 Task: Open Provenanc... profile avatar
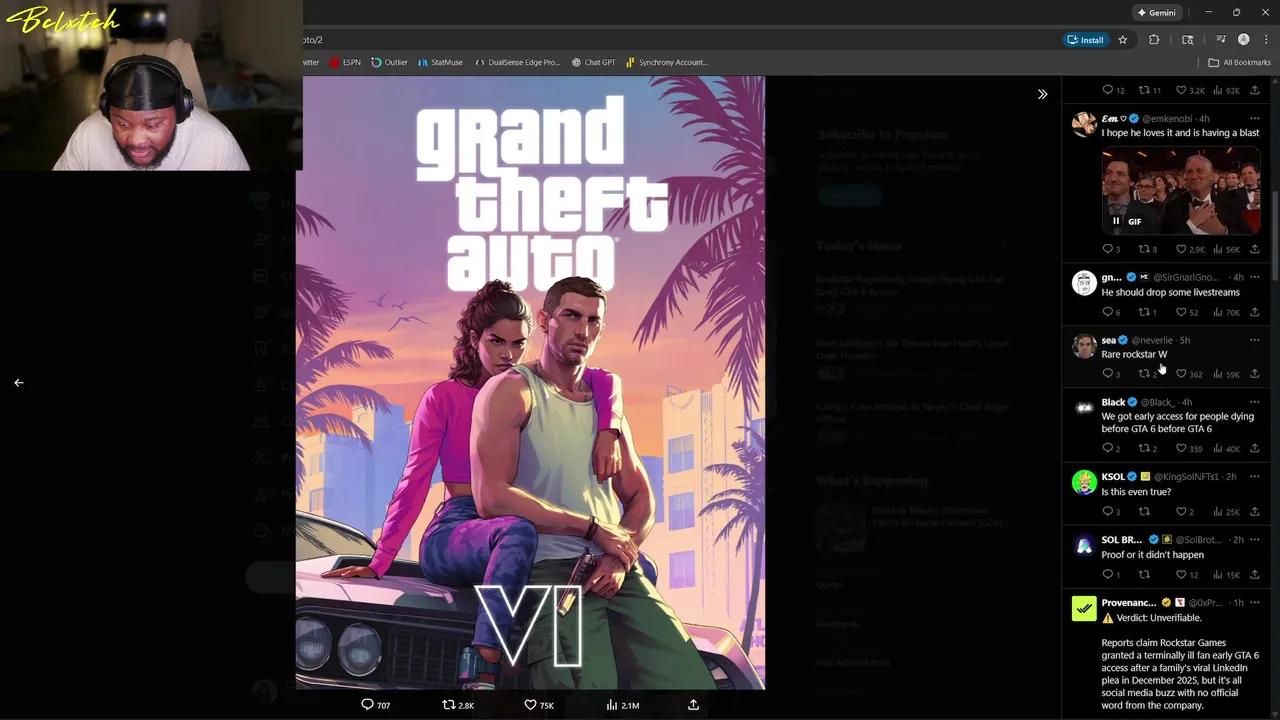point(1084,608)
